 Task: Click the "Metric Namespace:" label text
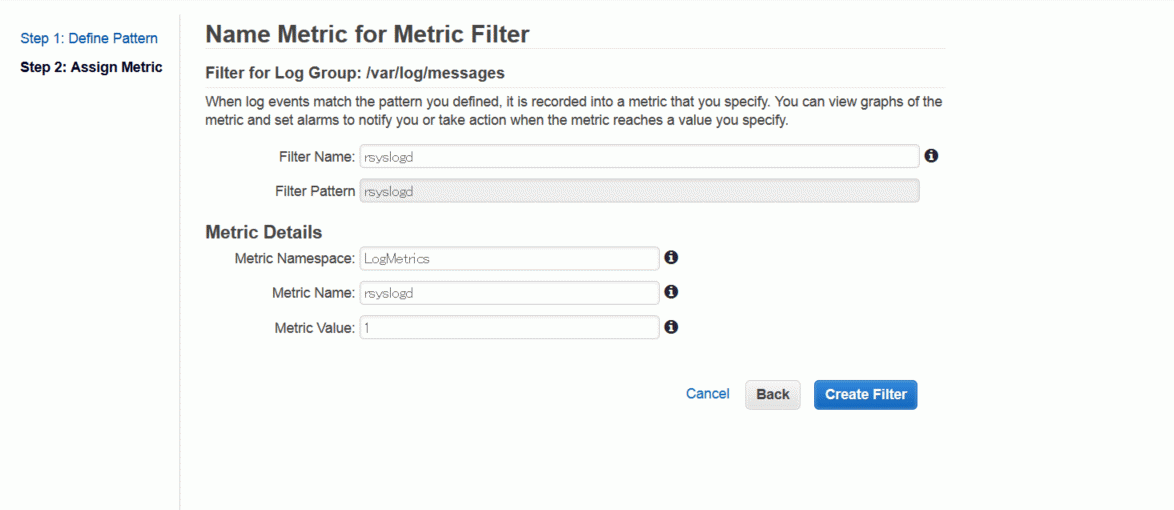pyautogui.click(x=294, y=258)
